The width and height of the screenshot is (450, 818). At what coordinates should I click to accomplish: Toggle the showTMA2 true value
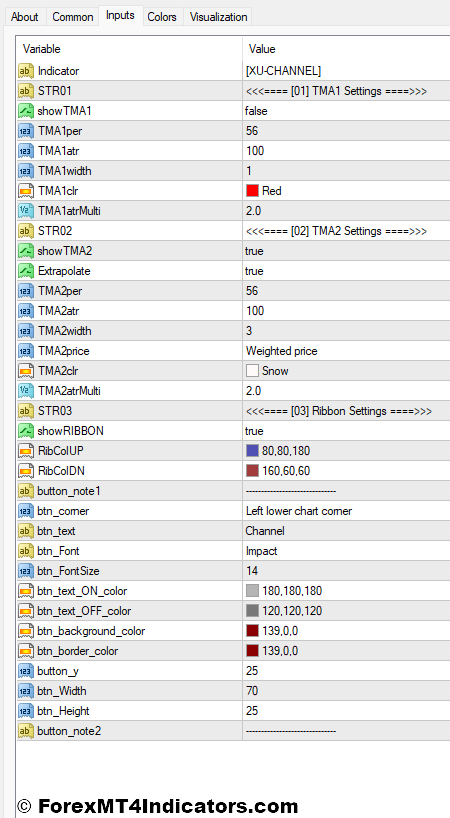click(x=346, y=251)
